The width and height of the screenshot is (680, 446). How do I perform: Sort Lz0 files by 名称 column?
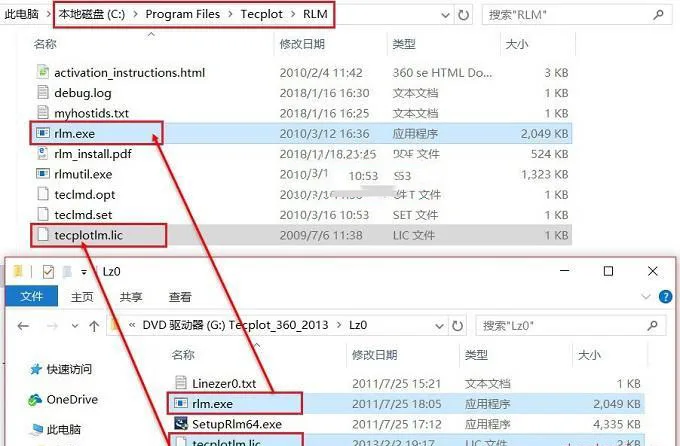click(183, 355)
